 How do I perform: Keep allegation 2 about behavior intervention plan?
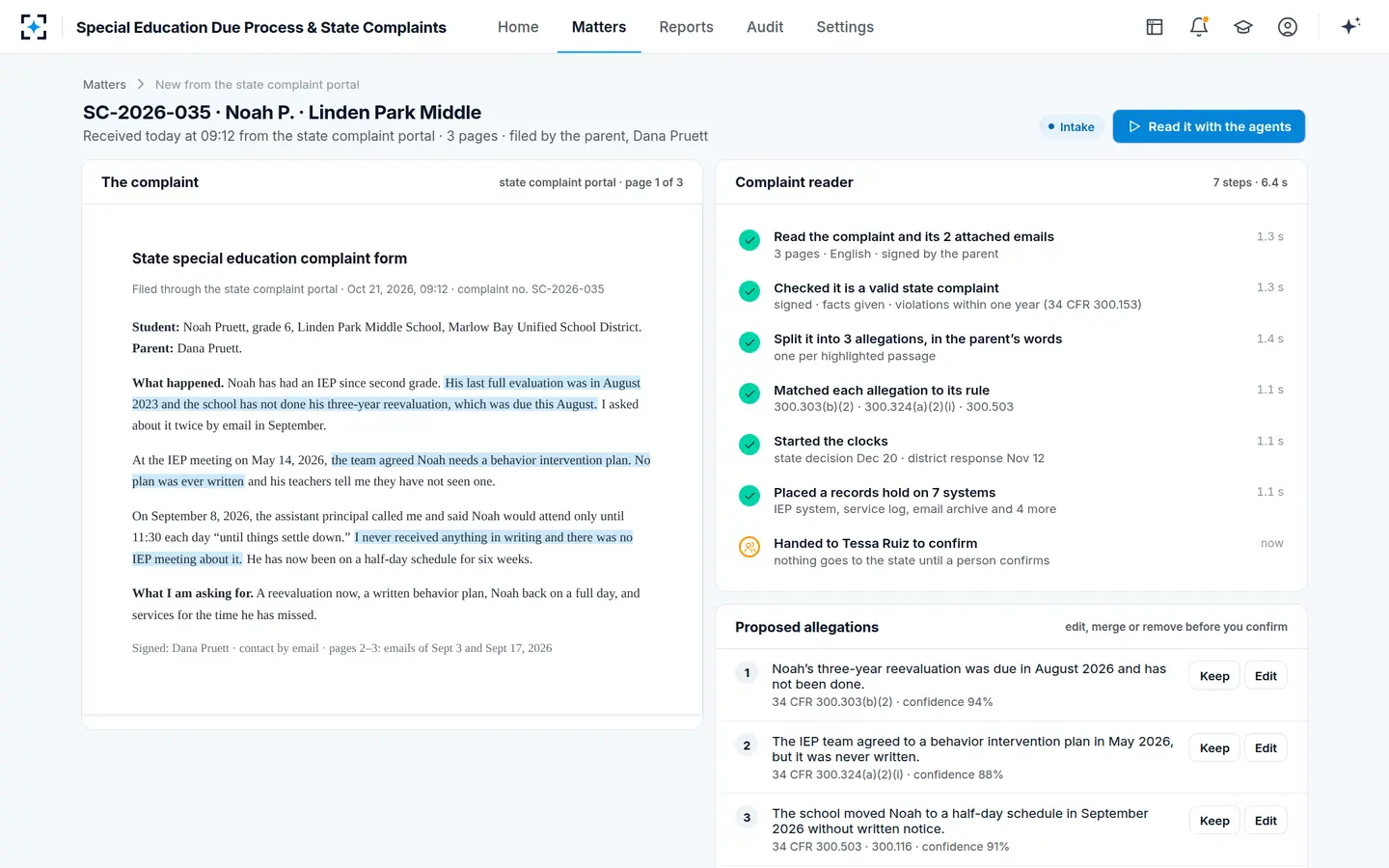1214,747
